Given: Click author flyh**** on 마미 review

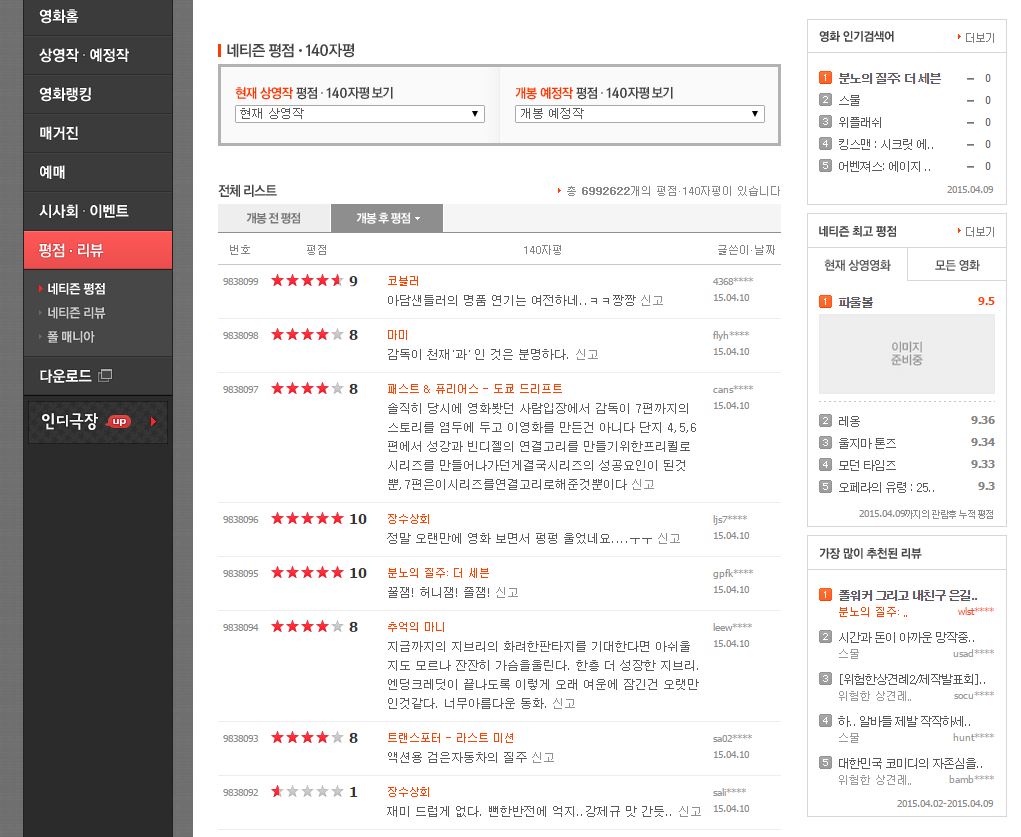Looking at the screenshot, I should click(x=731, y=335).
